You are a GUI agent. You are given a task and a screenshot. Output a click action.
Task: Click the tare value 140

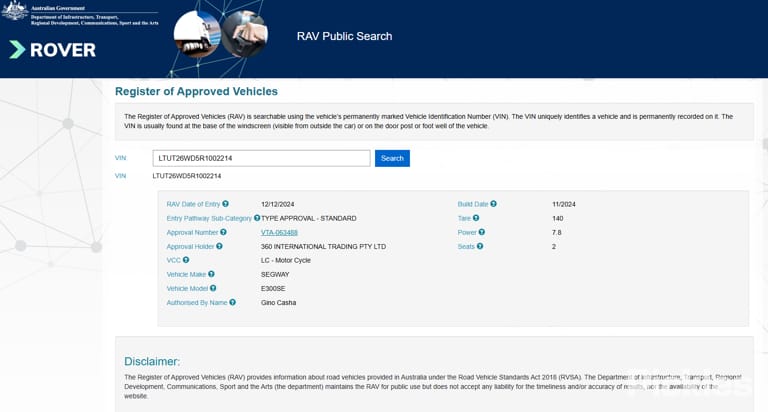click(x=557, y=218)
